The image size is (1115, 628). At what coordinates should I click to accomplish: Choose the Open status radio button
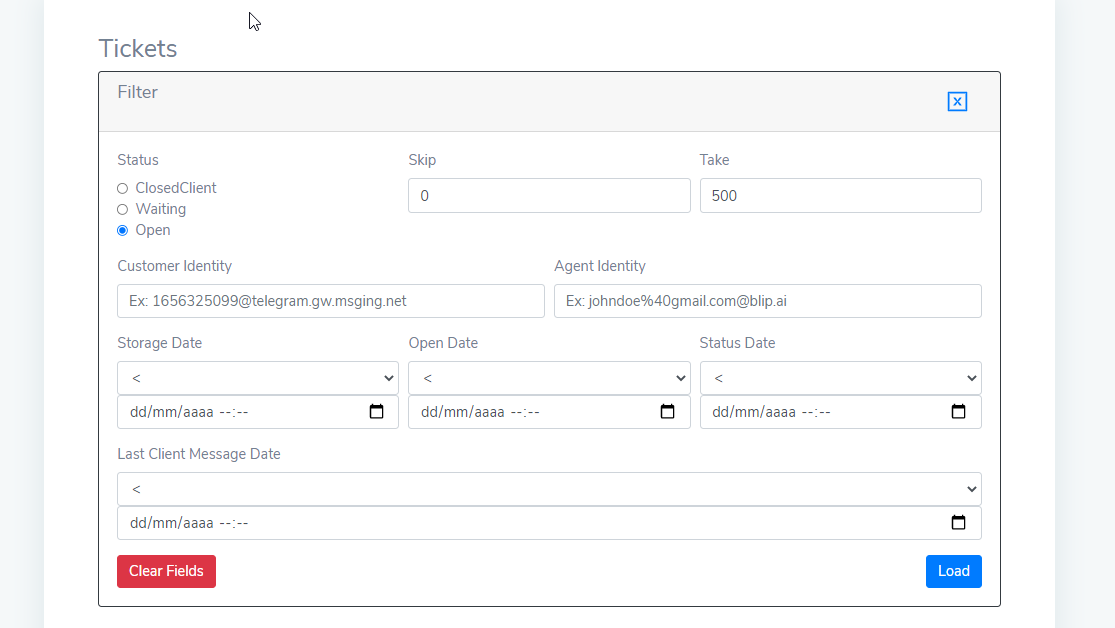122,230
